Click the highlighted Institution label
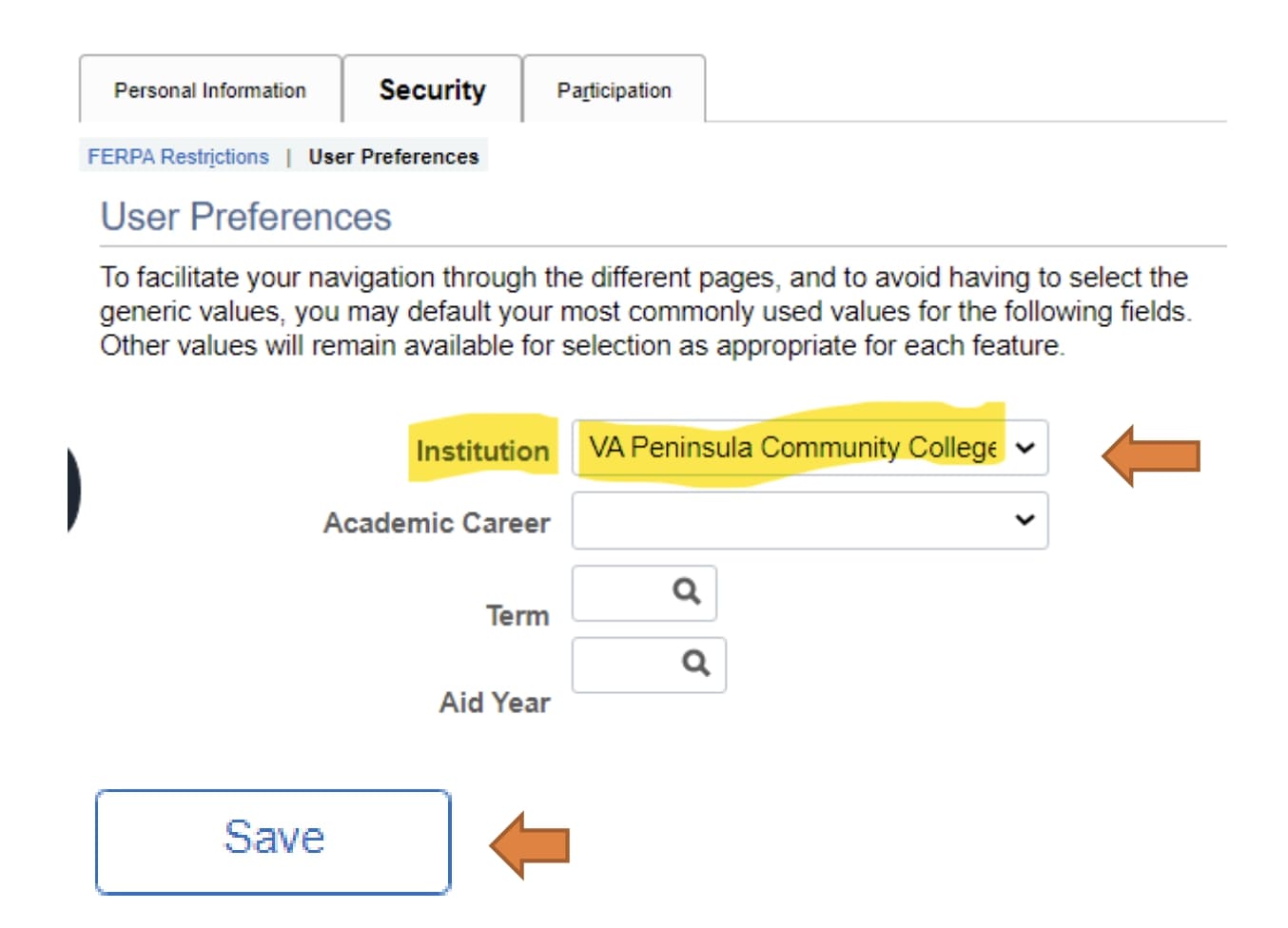The image size is (1288, 928). [x=482, y=451]
